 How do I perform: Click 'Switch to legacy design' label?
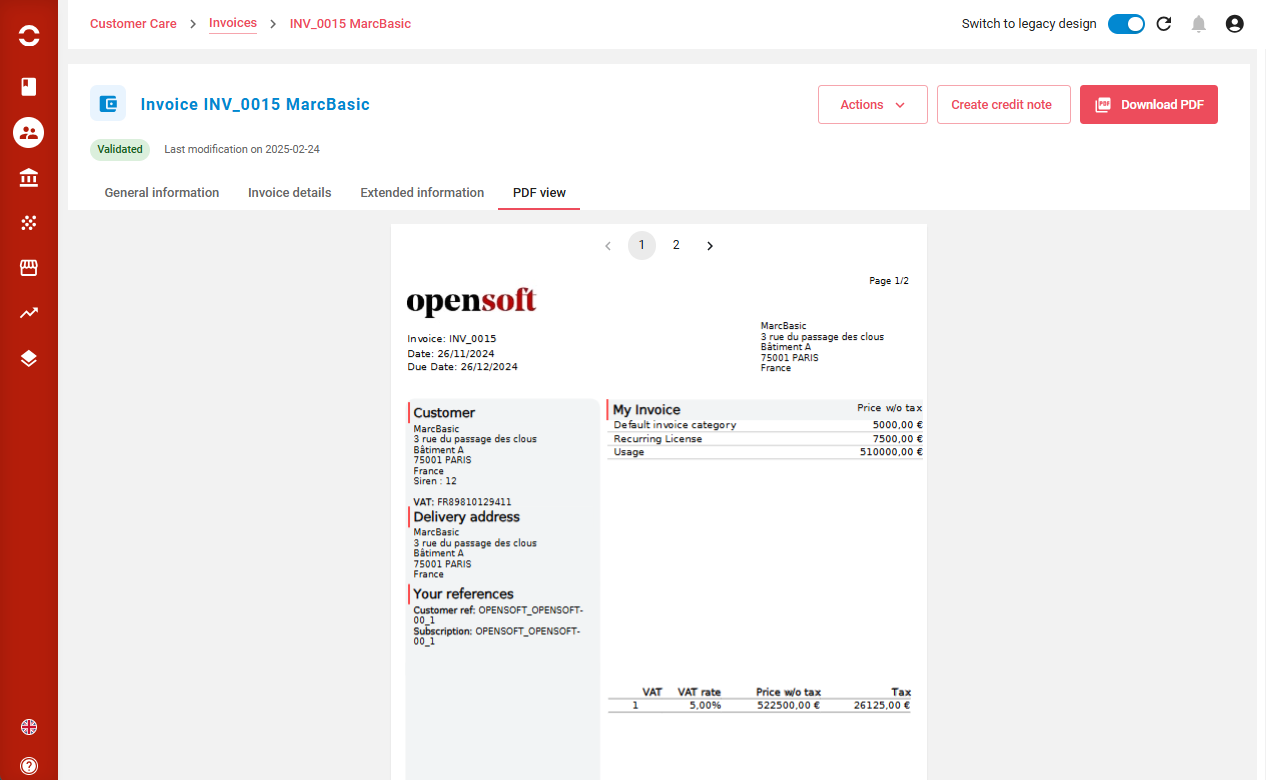click(1029, 24)
